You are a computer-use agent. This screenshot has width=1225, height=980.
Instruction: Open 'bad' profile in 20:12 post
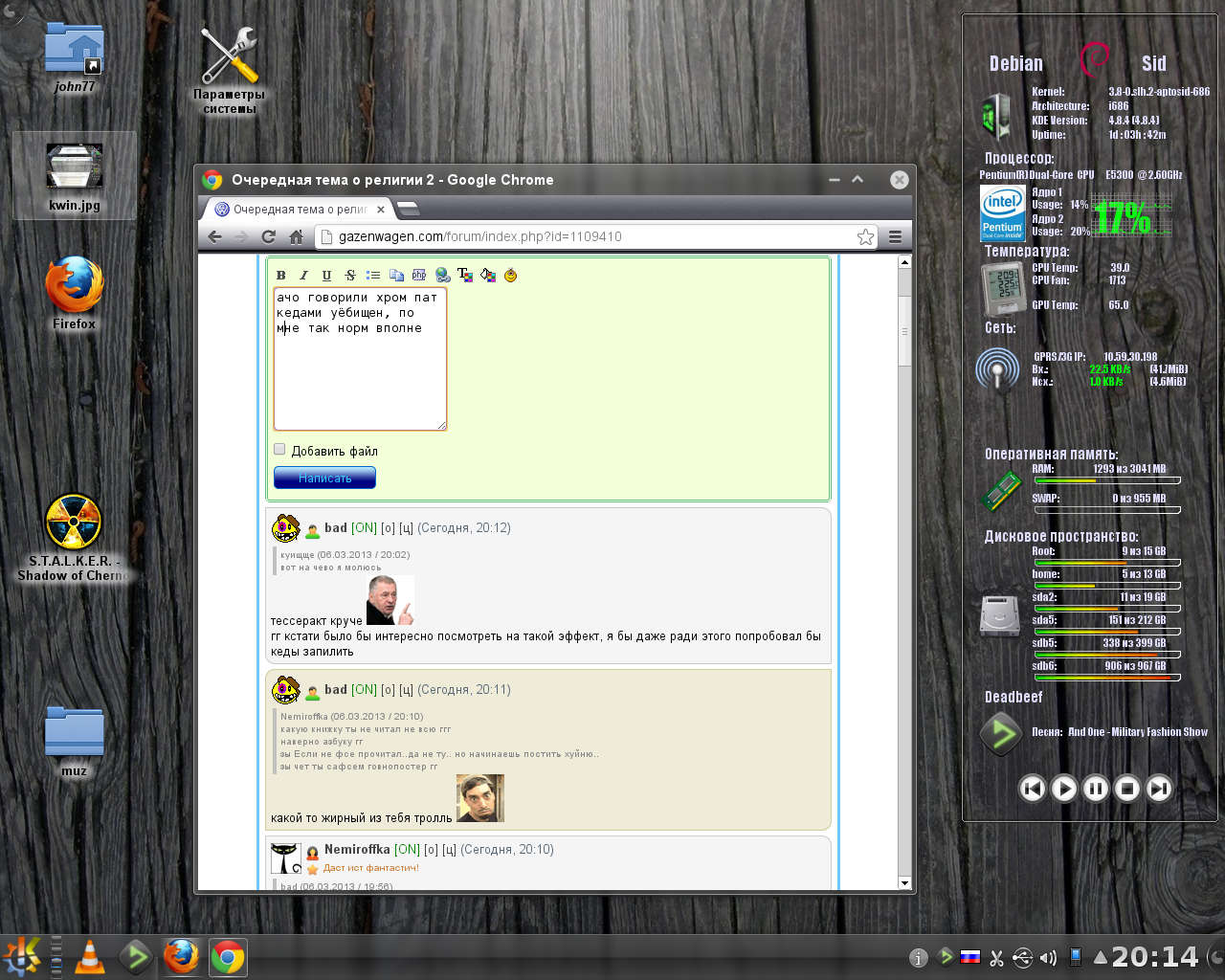tap(336, 527)
